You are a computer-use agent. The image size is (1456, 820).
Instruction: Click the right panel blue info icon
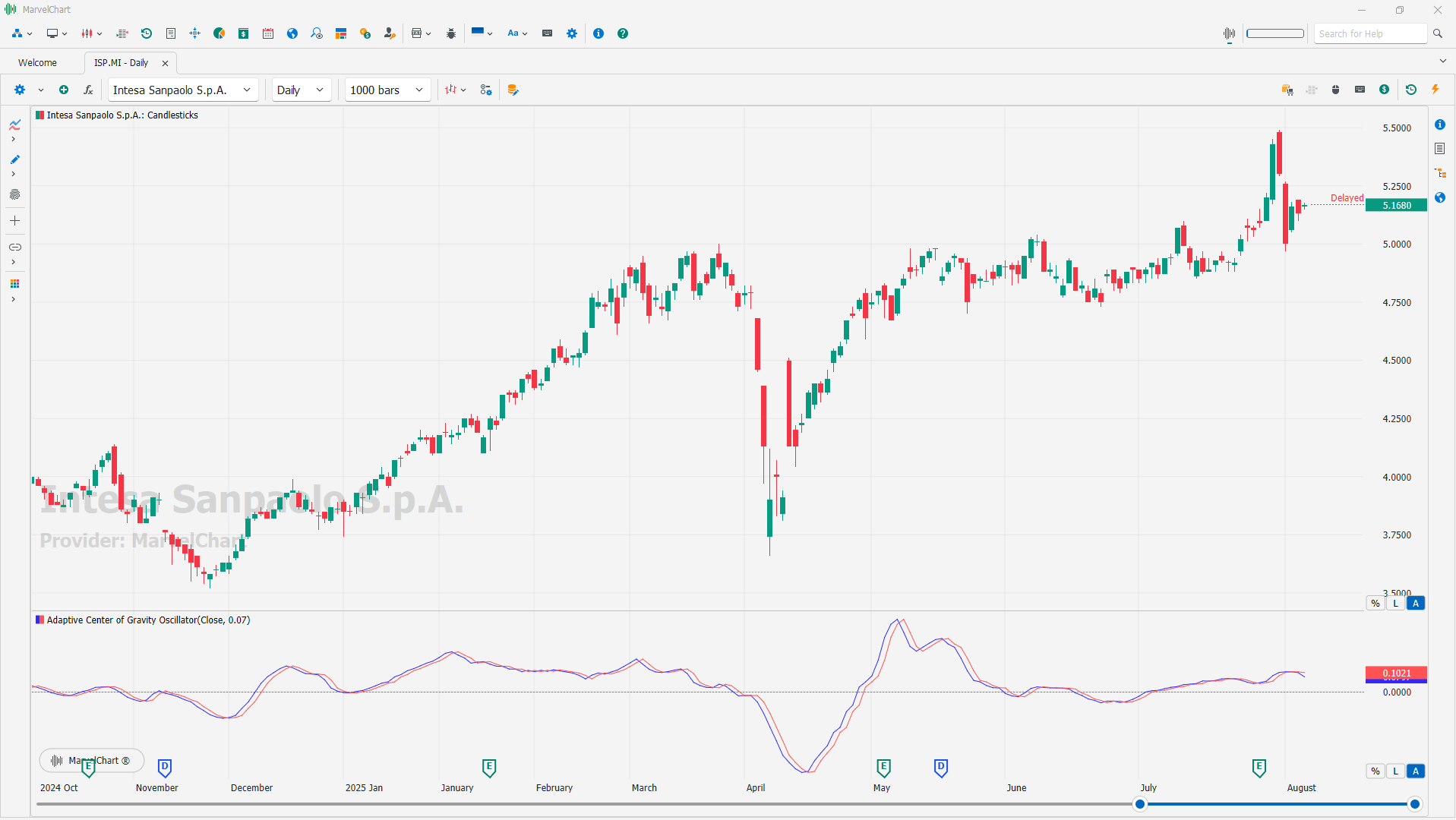[x=1440, y=125]
